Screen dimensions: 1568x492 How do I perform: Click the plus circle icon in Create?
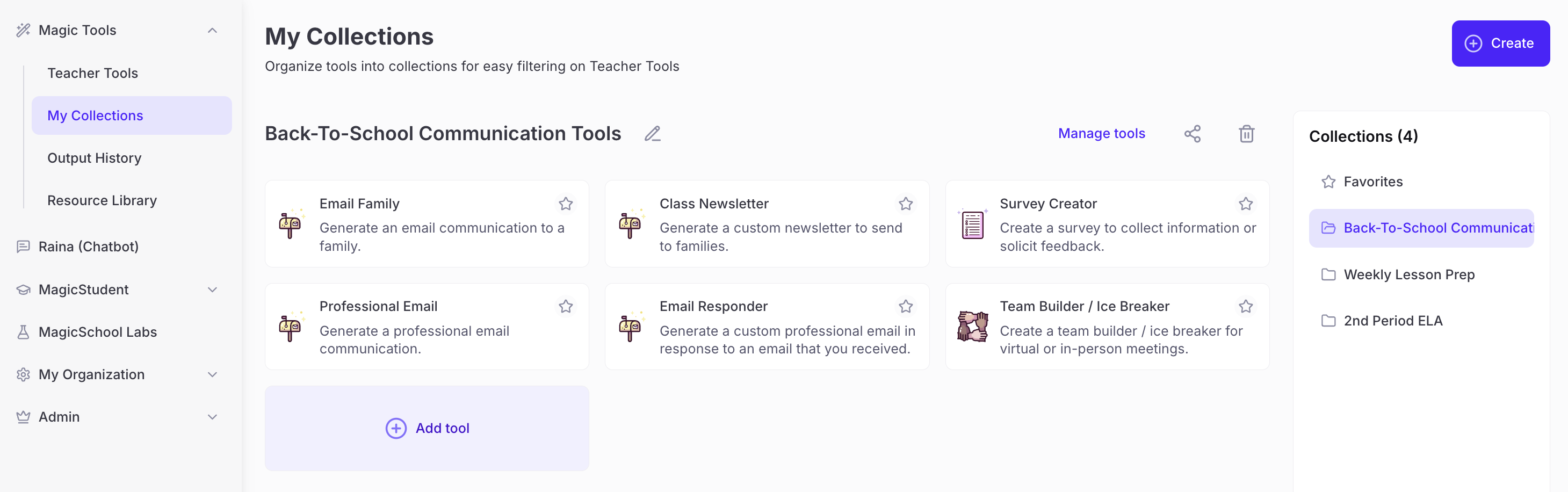1473,43
